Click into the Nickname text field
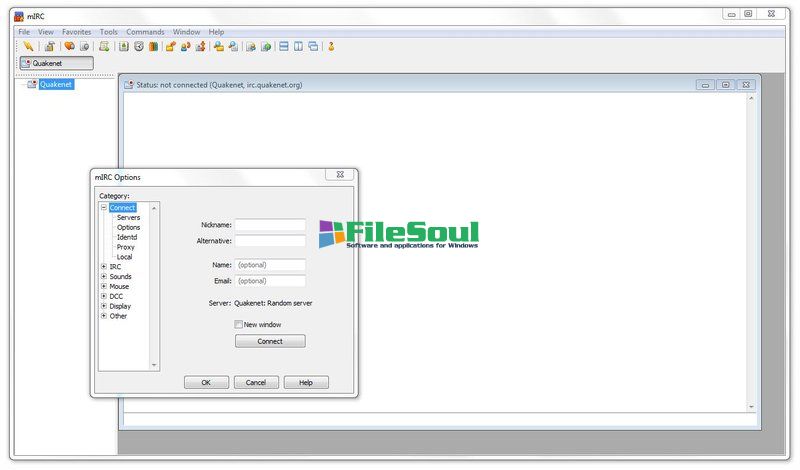 point(270,225)
